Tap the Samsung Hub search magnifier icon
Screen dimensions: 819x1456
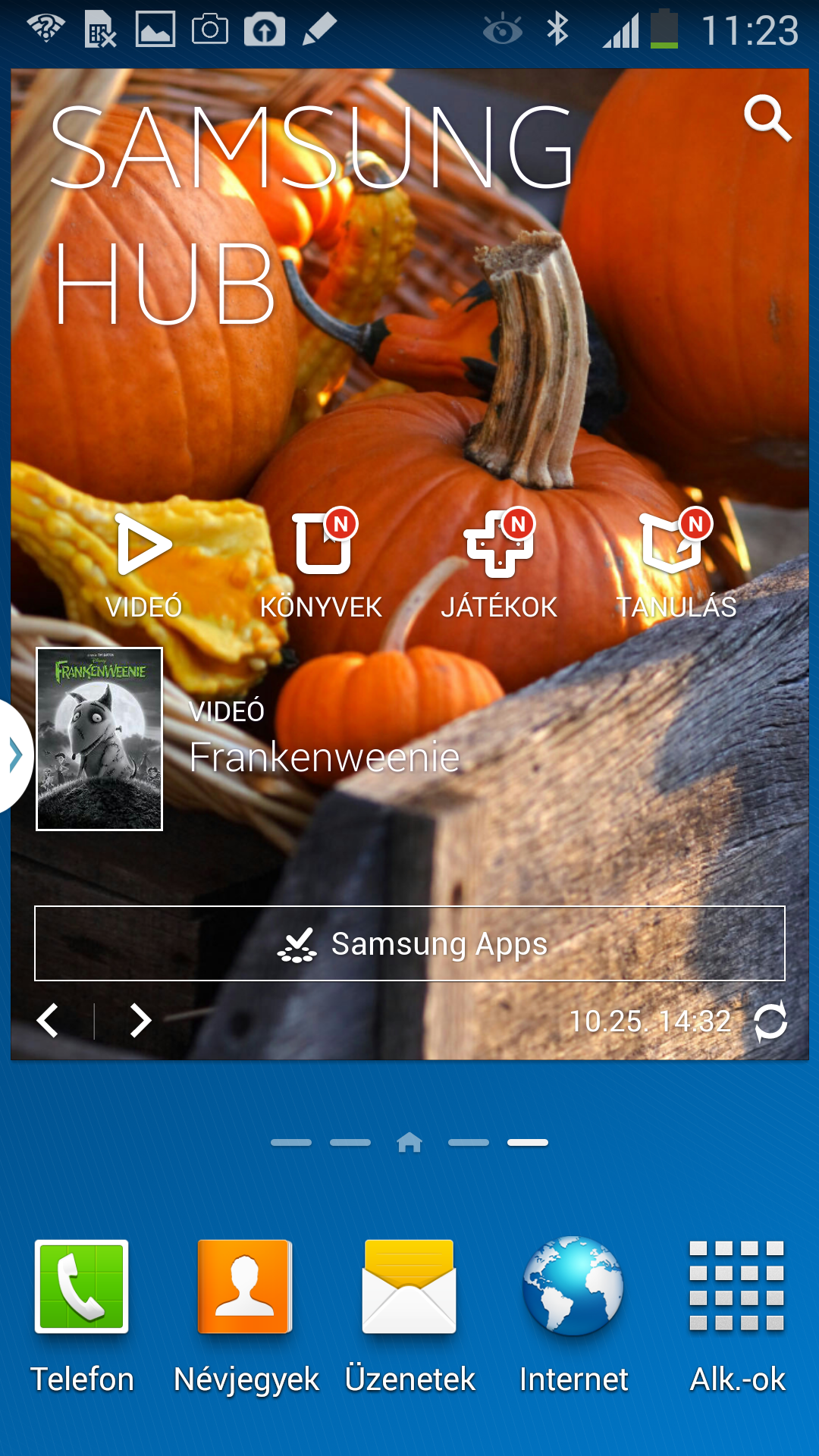pyautogui.click(x=767, y=118)
